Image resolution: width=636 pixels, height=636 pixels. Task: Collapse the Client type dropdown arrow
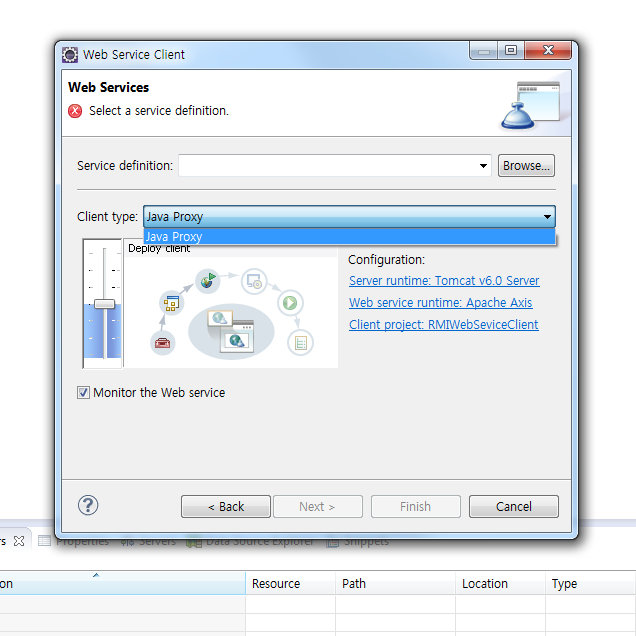(547, 216)
